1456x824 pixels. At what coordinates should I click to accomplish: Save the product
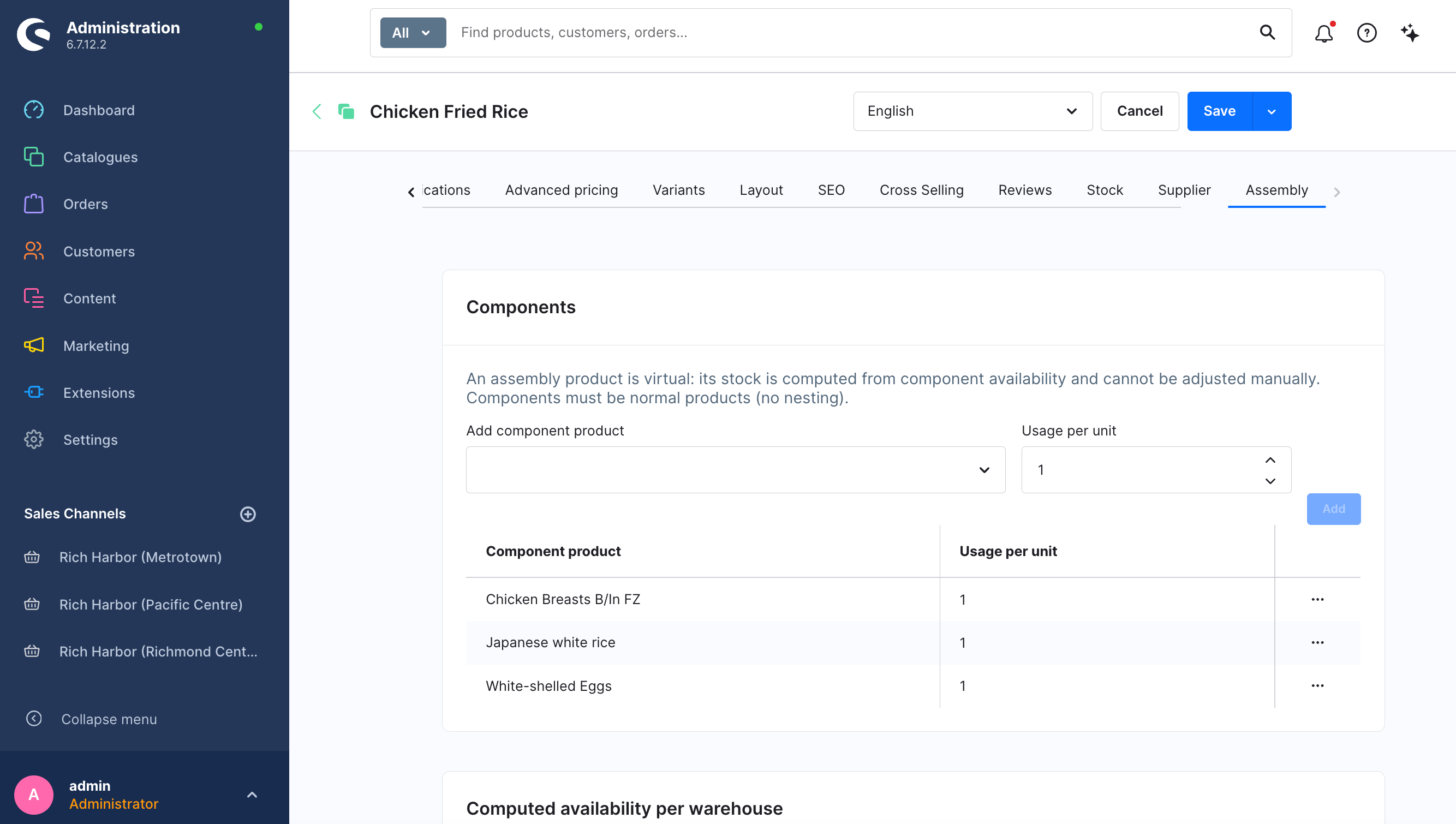tap(1220, 111)
